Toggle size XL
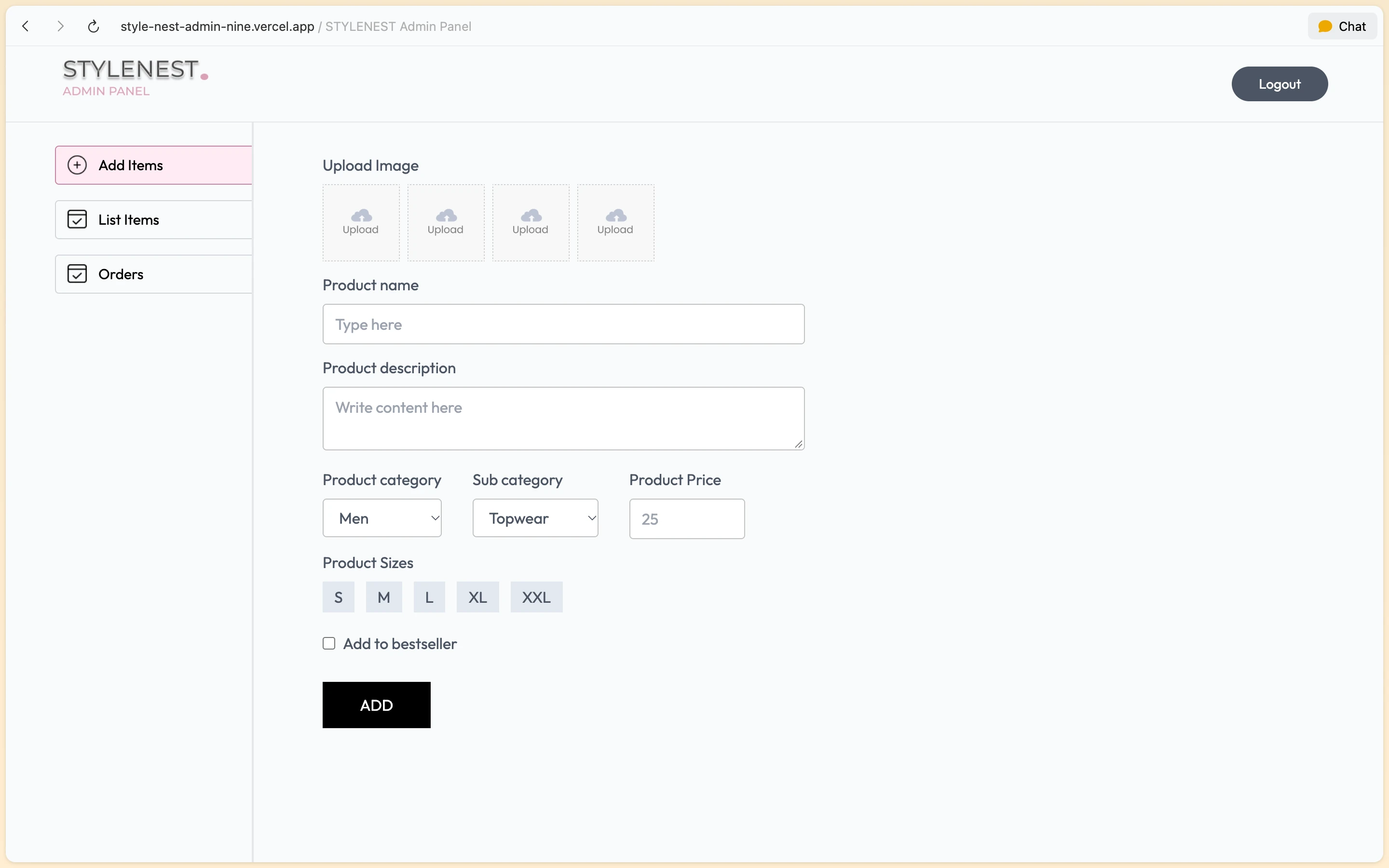This screenshot has width=1389, height=868. [x=478, y=597]
